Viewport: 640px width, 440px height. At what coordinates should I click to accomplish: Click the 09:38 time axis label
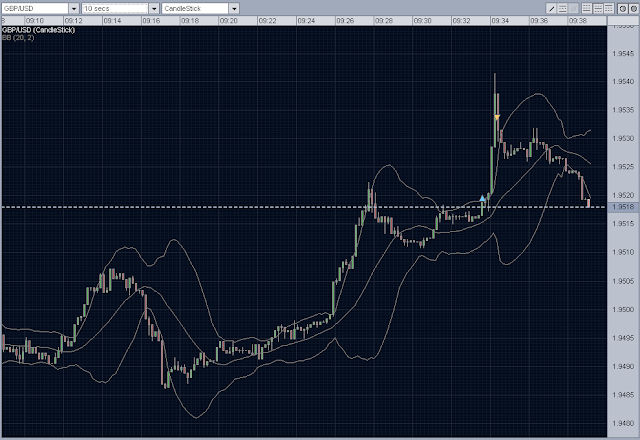(x=578, y=20)
